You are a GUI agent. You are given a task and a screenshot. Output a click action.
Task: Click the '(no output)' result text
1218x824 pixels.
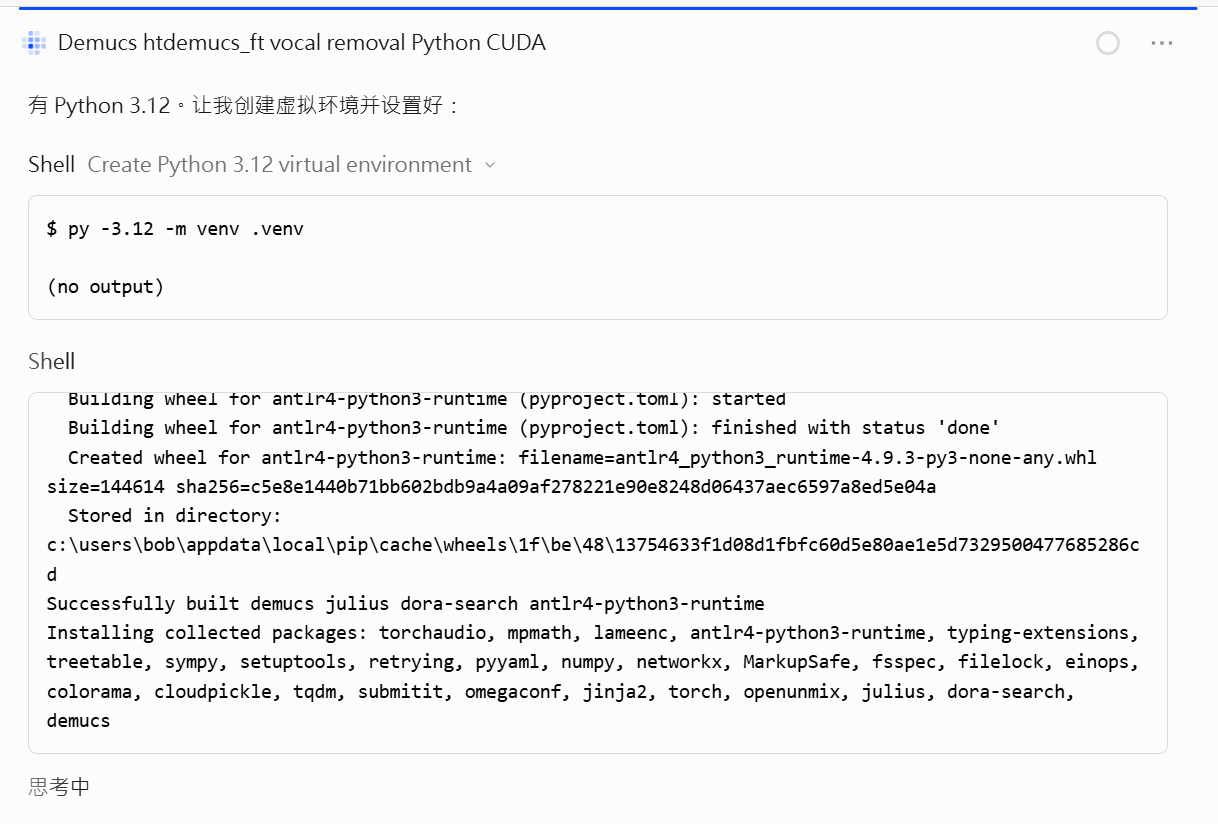pos(105,287)
